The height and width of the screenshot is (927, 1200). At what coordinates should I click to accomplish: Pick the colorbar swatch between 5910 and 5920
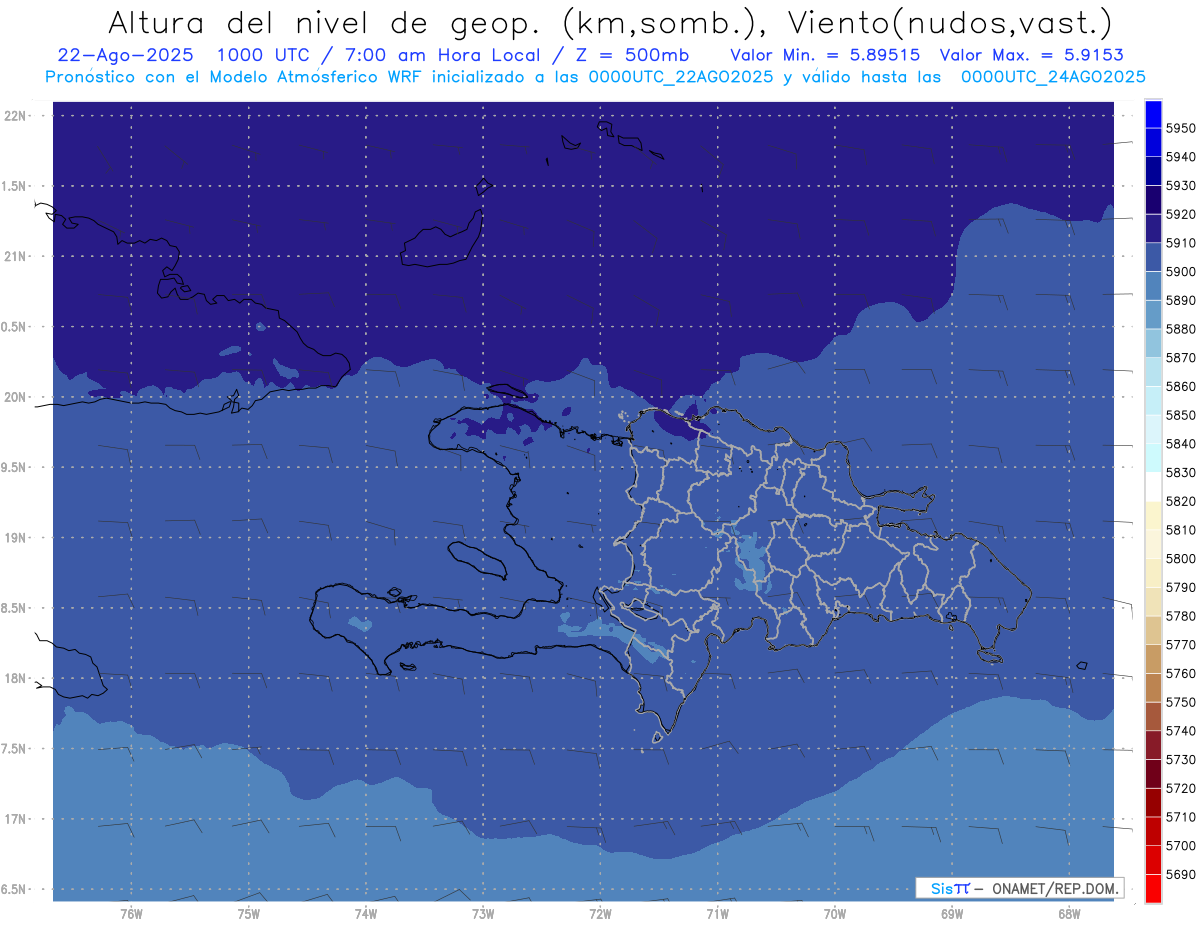pyautogui.click(x=1152, y=229)
